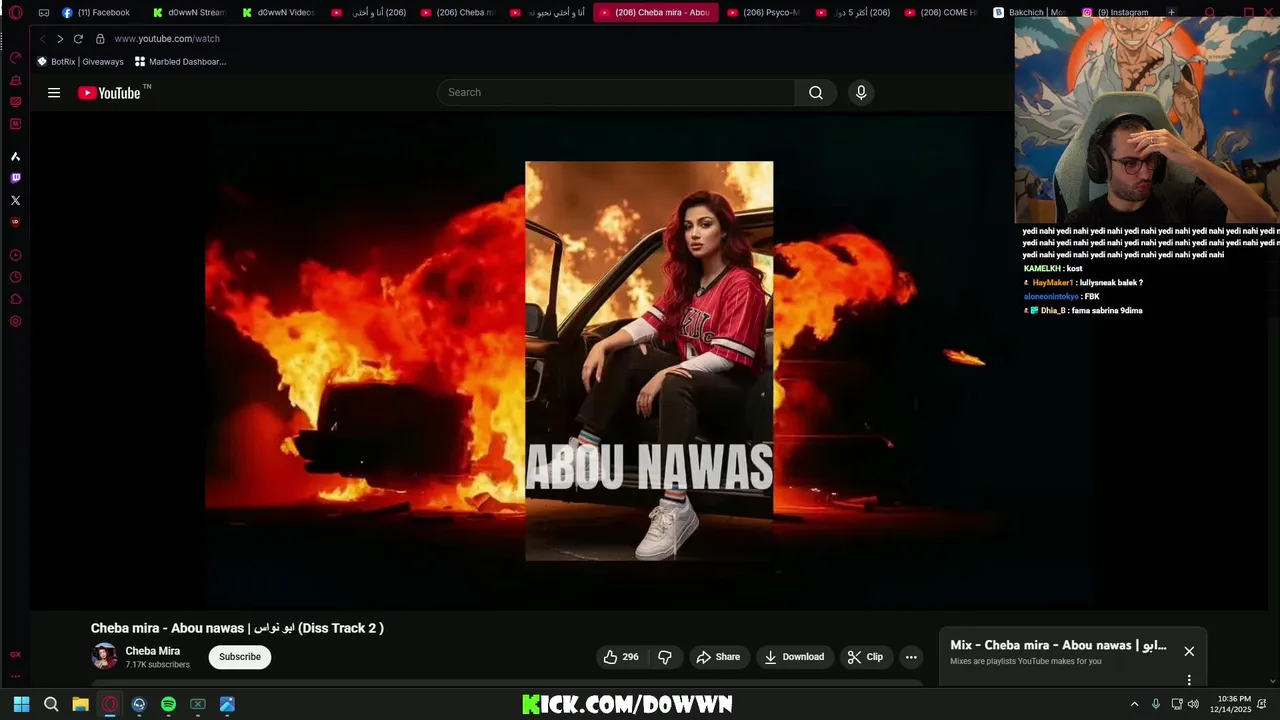Open the Settings gear in the sidebar
The image size is (1280, 720).
tap(15, 321)
